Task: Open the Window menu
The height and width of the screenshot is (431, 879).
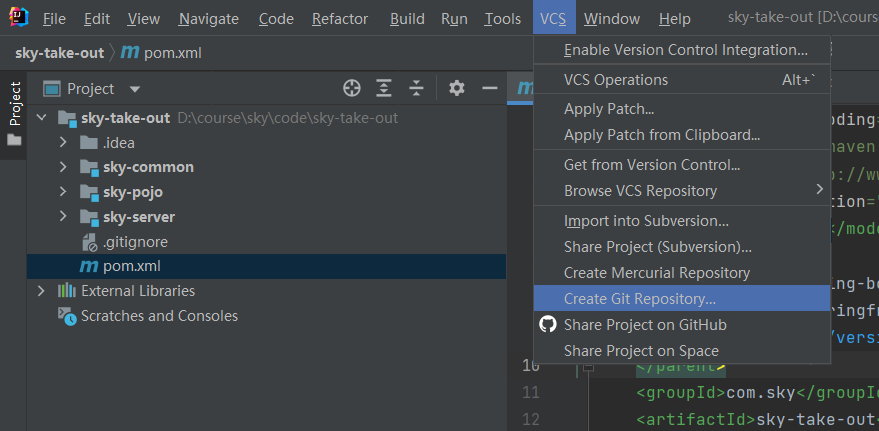Action: click(612, 19)
